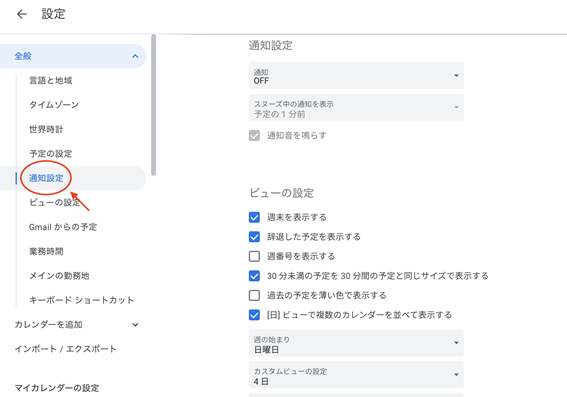Open 予定の設定 section
Screen dimensions: 567x397
pos(51,154)
